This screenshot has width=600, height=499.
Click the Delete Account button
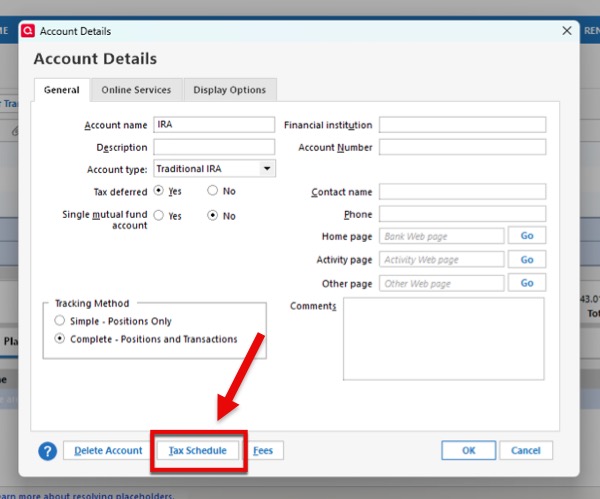pyautogui.click(x=108, y=450)
